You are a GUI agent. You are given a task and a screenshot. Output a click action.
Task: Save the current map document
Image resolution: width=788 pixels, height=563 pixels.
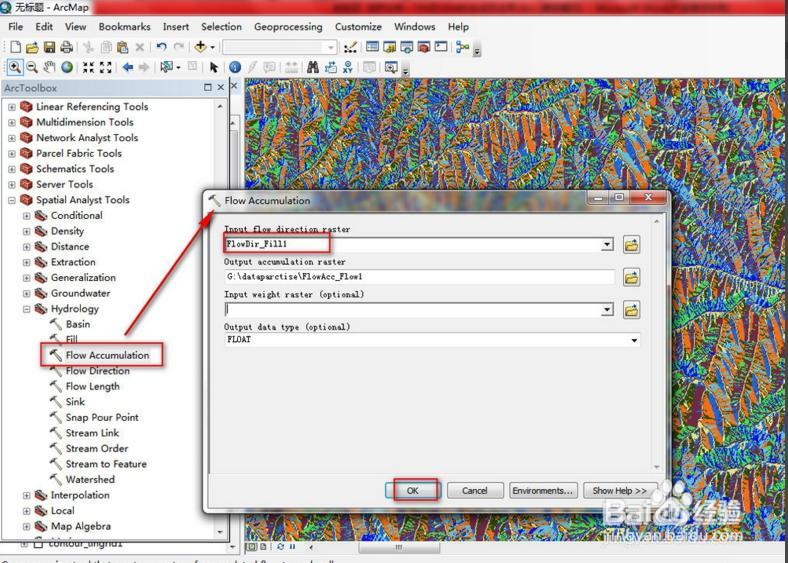[x=49, y=47]
